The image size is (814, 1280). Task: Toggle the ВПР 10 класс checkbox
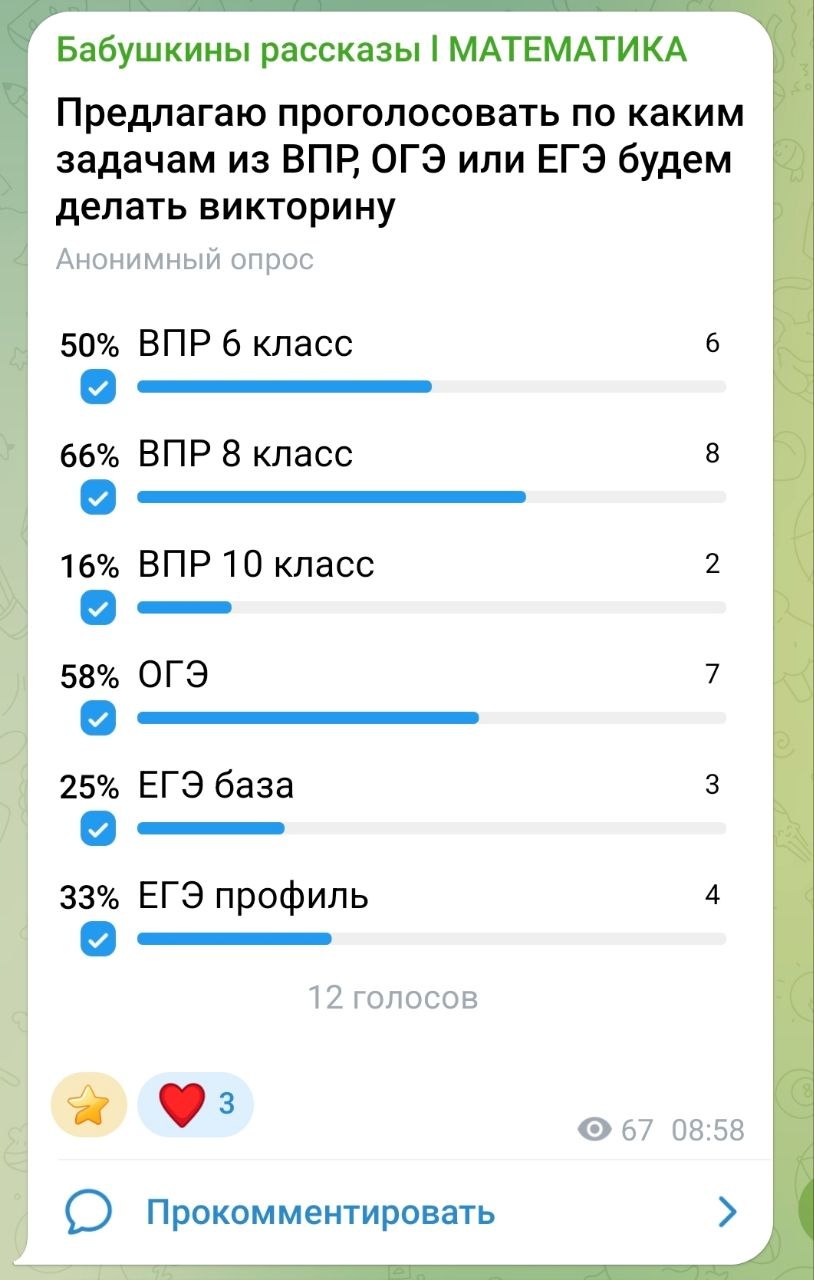click(97, 607)
